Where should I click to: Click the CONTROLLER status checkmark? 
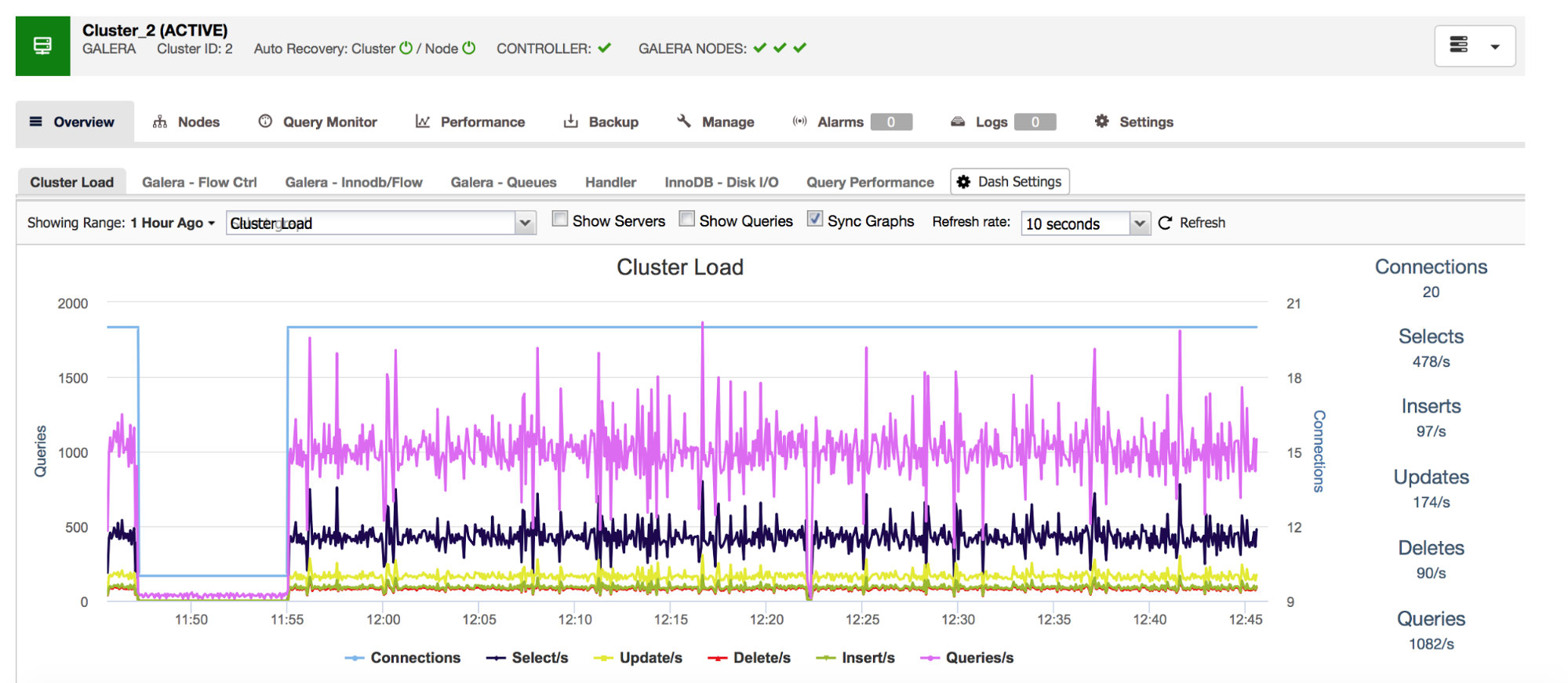coord(604,48)
